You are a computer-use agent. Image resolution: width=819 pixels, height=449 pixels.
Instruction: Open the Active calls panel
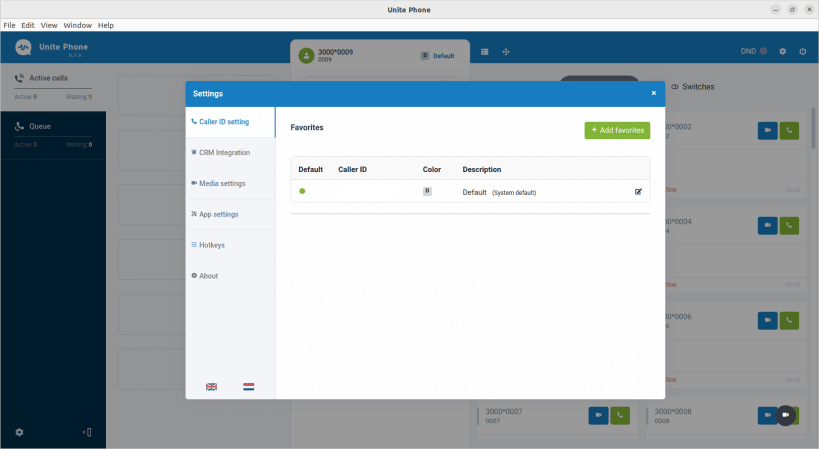[53, 87]
